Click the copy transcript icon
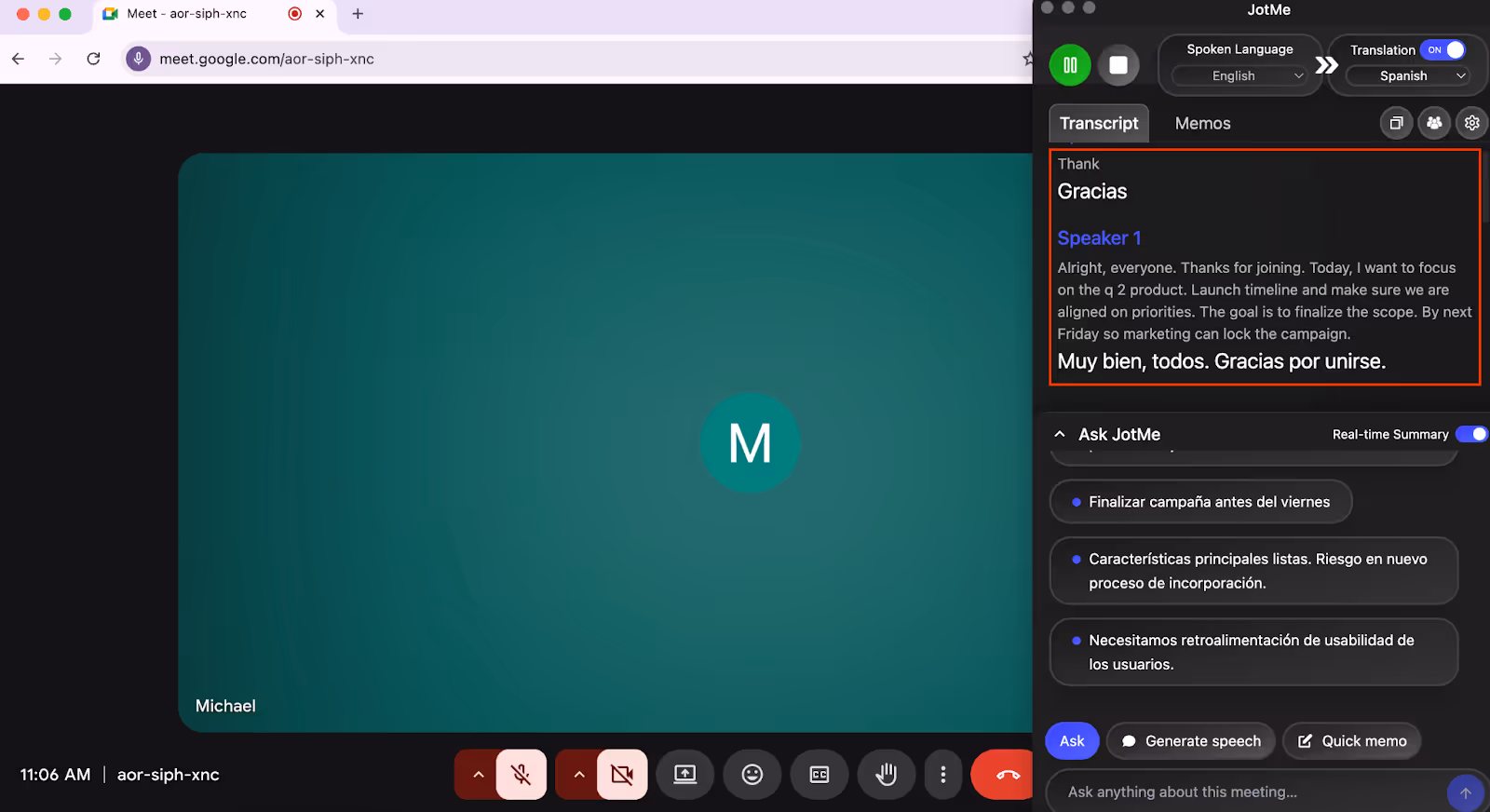Screen dimensions: 1490x812 click(1396, 123)
